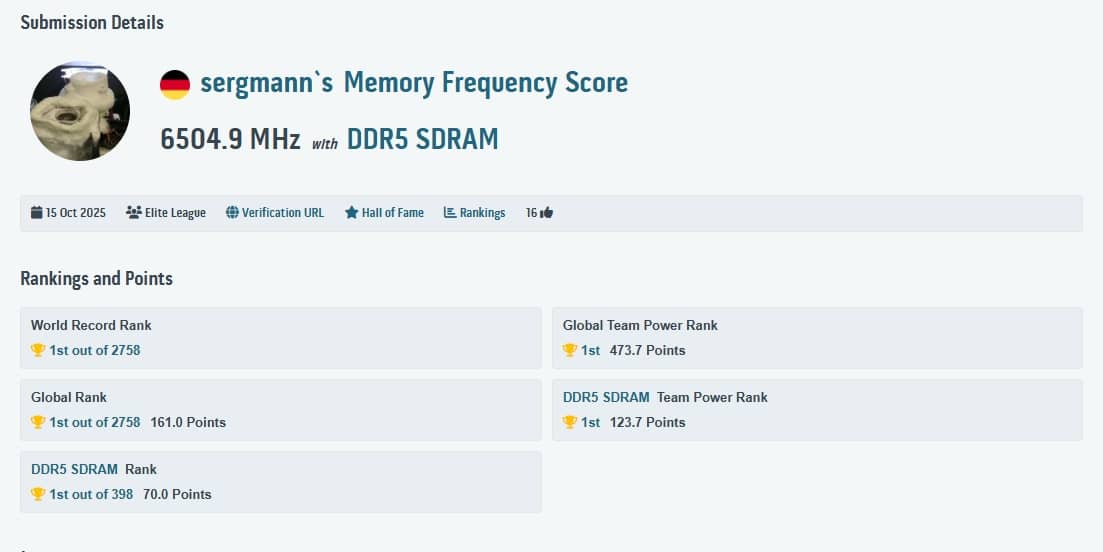Open DDR5 SDRAM link next to 6504.9 MHz

(422, 139)
